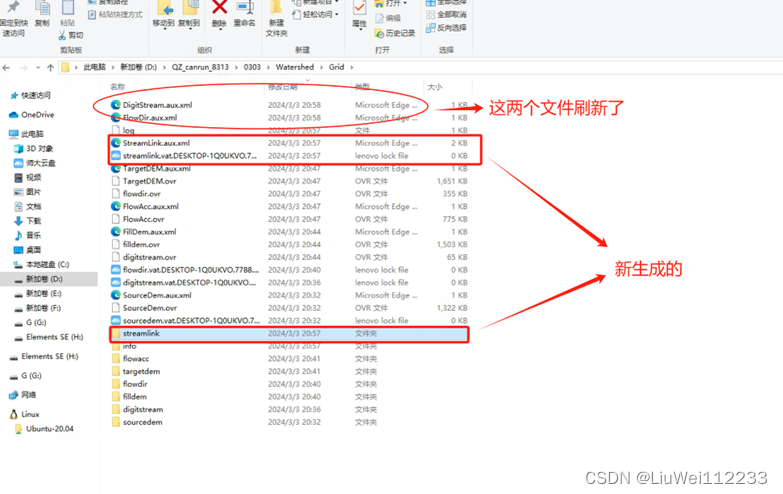Sort files by the 名称 column
783x494 pixels.
coord(118,86)
